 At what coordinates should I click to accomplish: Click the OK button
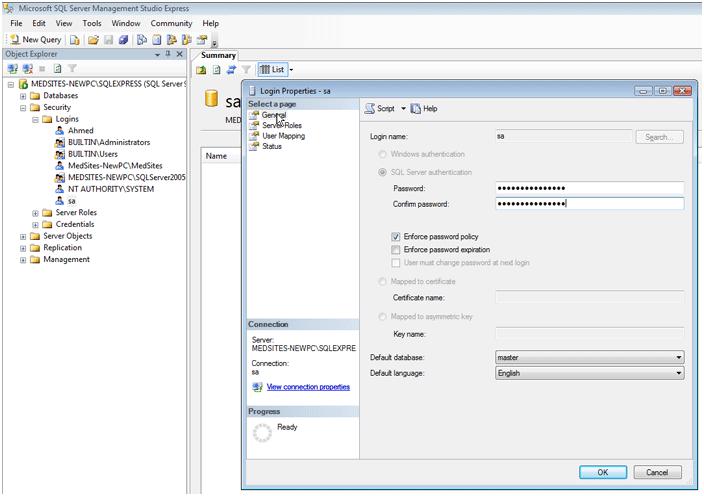[x=603, y=472]
